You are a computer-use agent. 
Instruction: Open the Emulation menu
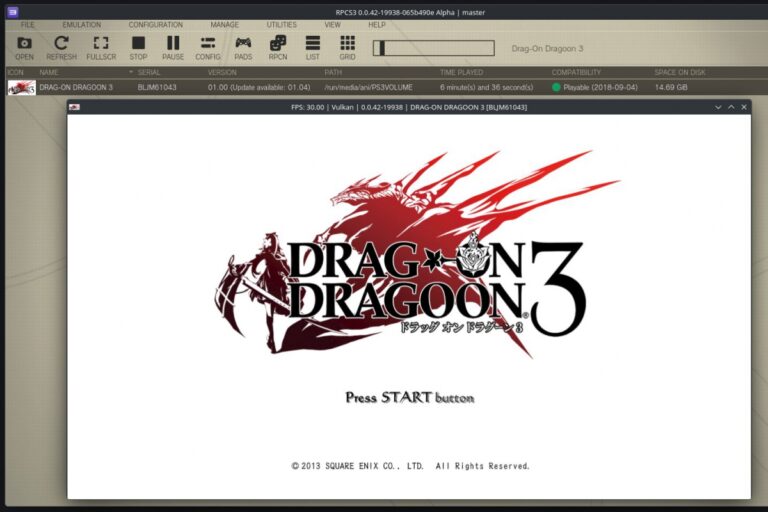pyautogui.click(x=81, y=24)
